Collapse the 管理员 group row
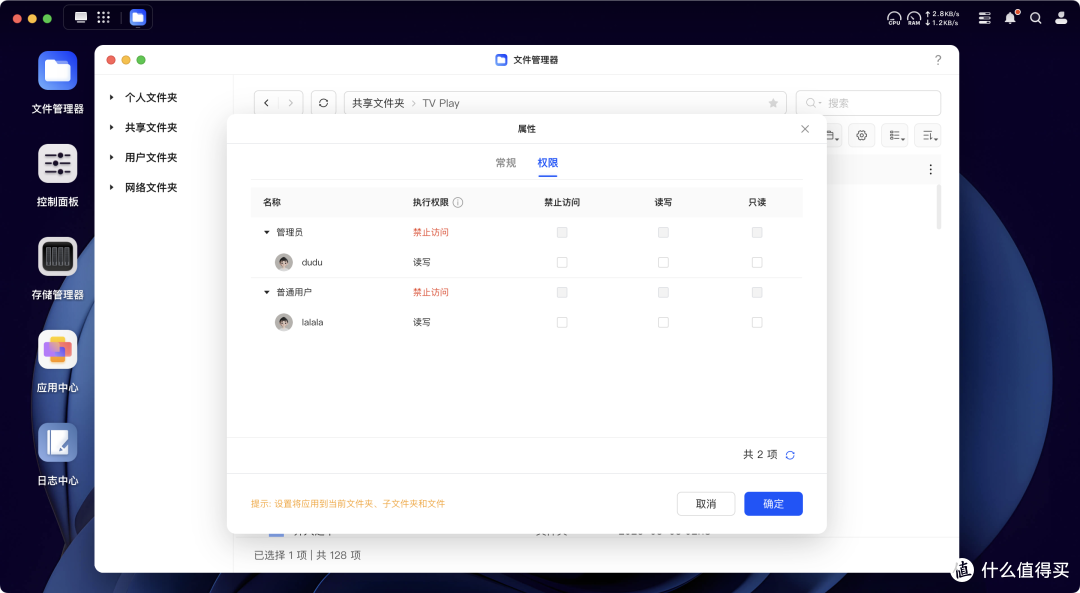The width and height of the screenshot is (1080, 593). [267, 233]
